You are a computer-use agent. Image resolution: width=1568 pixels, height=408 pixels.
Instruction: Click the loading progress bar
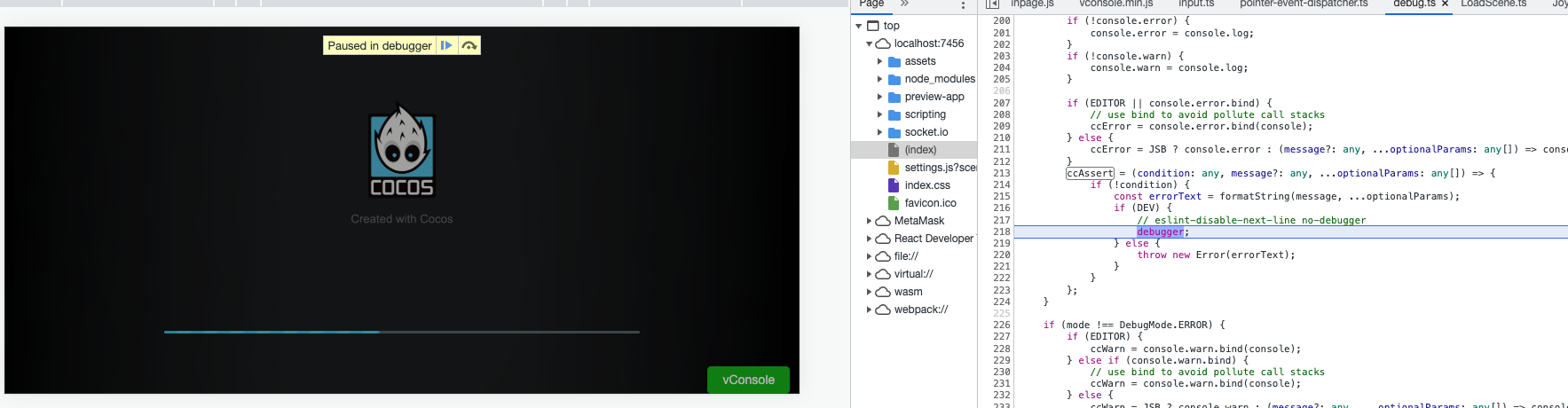coord(402,332)
